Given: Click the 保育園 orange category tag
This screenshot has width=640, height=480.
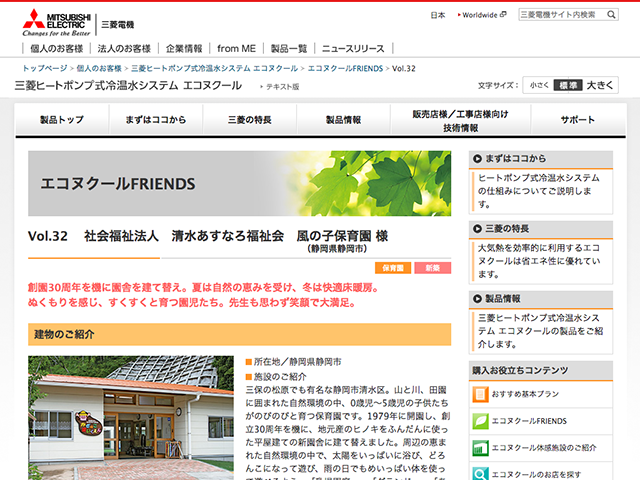Looking at the screenshot, I should click(393, 268).
